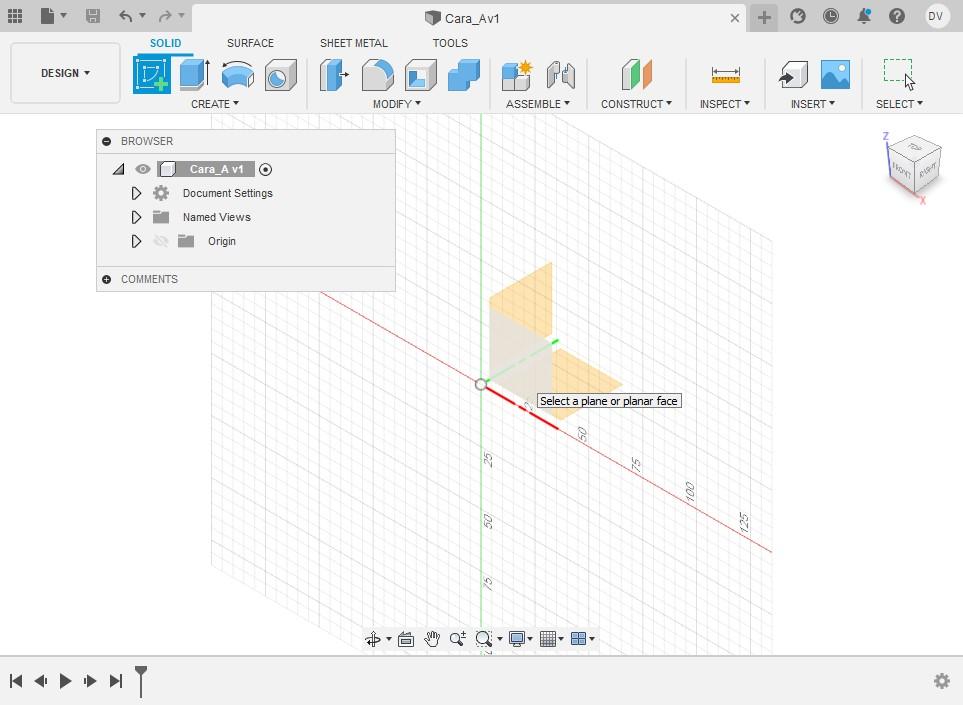Select the Combine tool

click(464, 74)
